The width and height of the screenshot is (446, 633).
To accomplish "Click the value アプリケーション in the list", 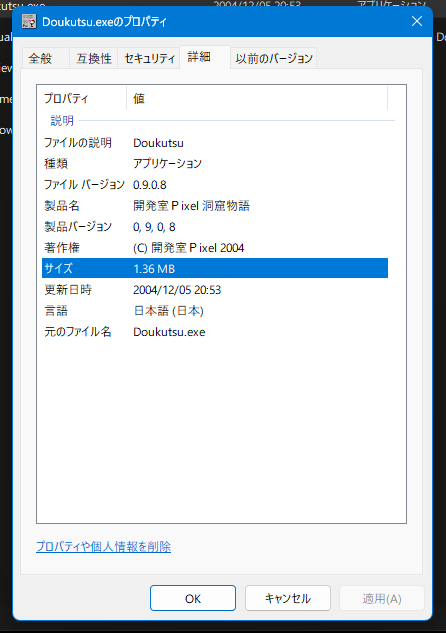I will [x=167, y=163].
